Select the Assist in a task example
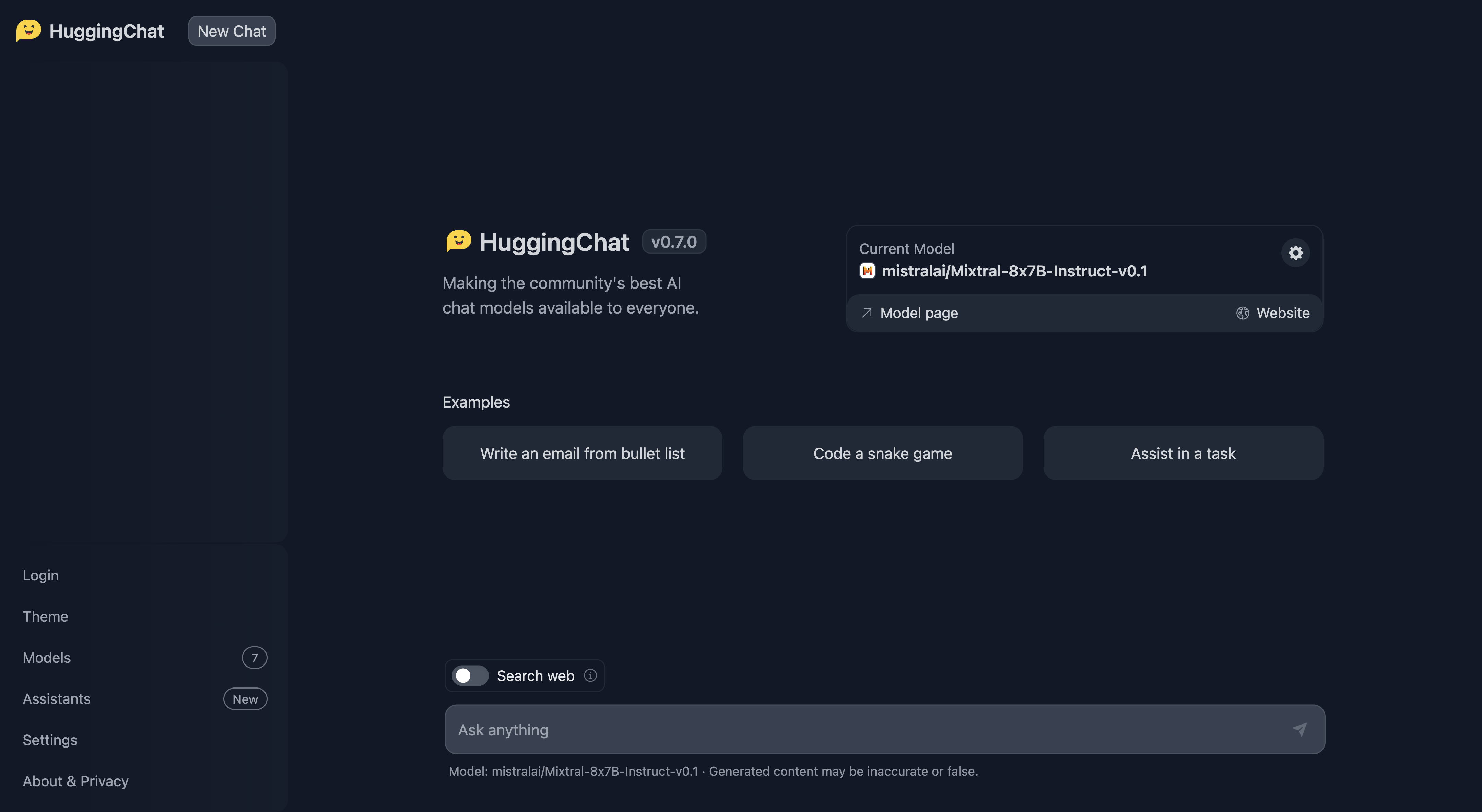 pos(1183,453)
